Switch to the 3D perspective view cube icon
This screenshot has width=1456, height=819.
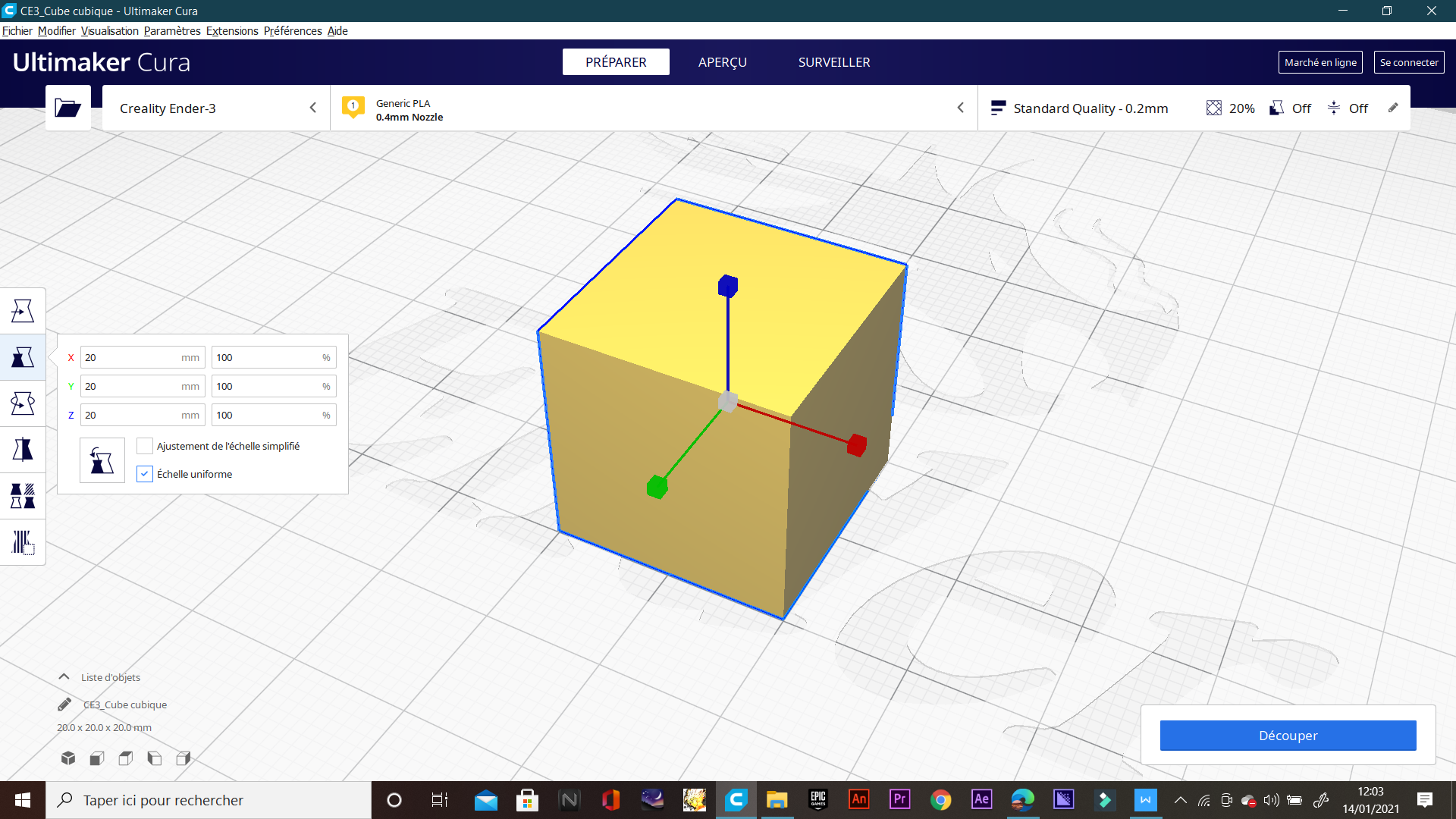coord(68,758)
